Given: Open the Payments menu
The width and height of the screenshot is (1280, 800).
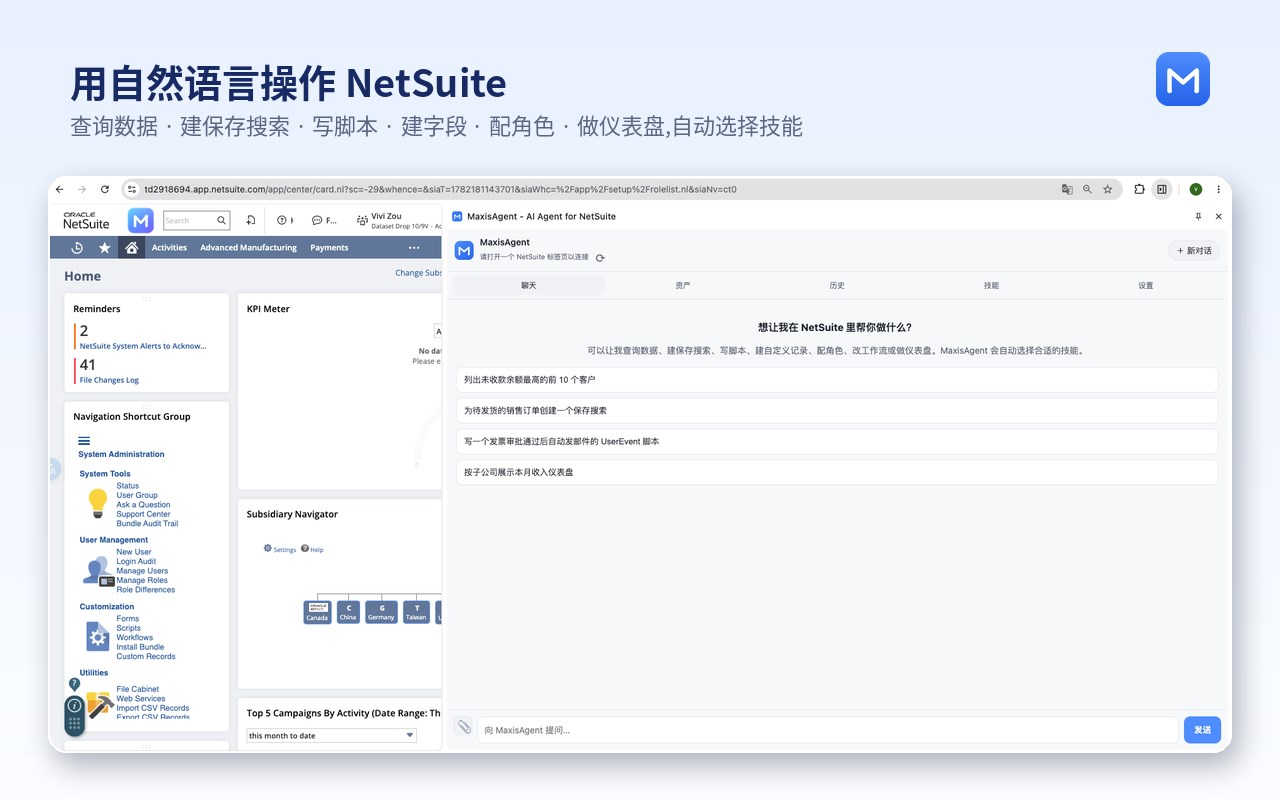Looking at the screenshot, I should click(x=329, y=248).
